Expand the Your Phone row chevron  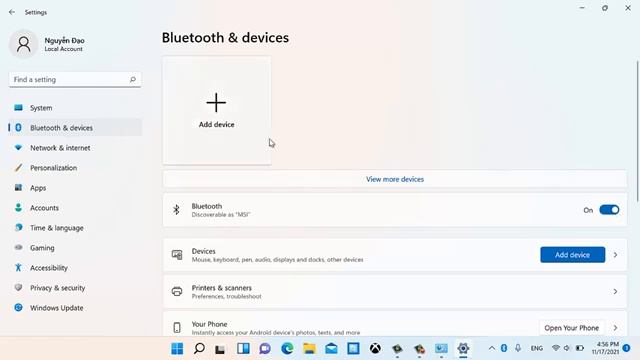[x=615, y=328]
